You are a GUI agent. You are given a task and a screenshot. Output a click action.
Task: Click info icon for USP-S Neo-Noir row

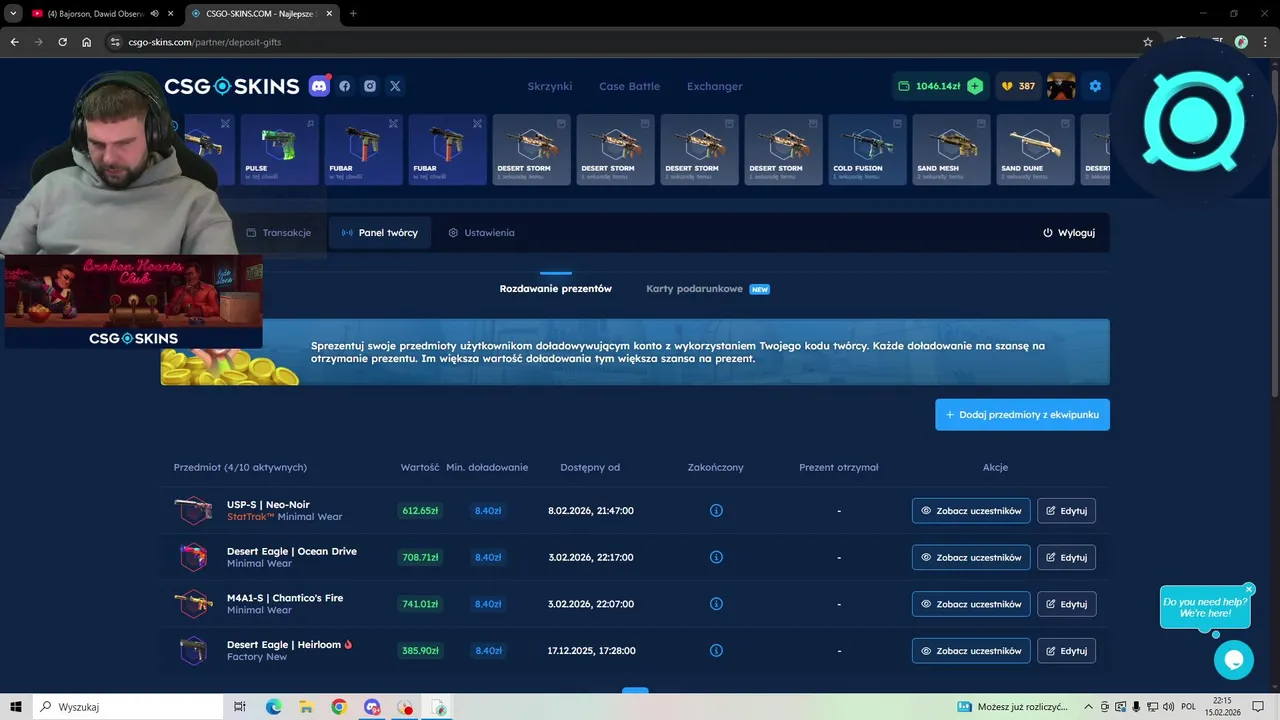[716, 511]
